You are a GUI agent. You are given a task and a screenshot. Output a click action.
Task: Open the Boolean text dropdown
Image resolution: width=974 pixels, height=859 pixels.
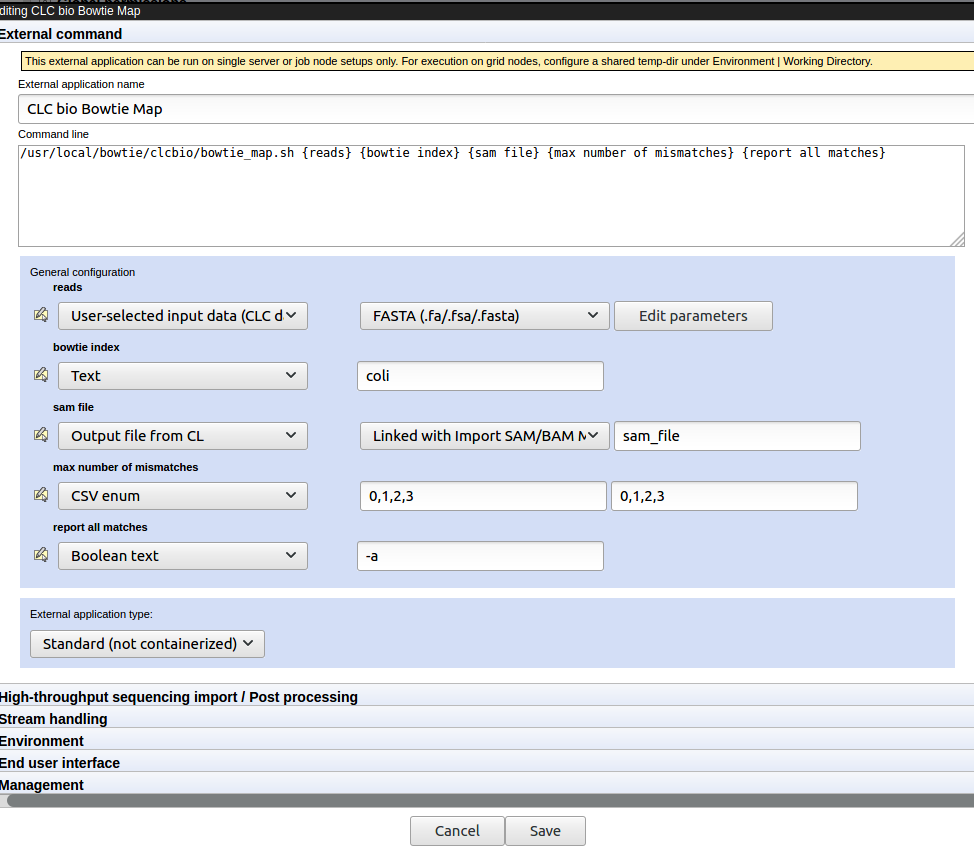pyautogui.click(x=182, y=555)
